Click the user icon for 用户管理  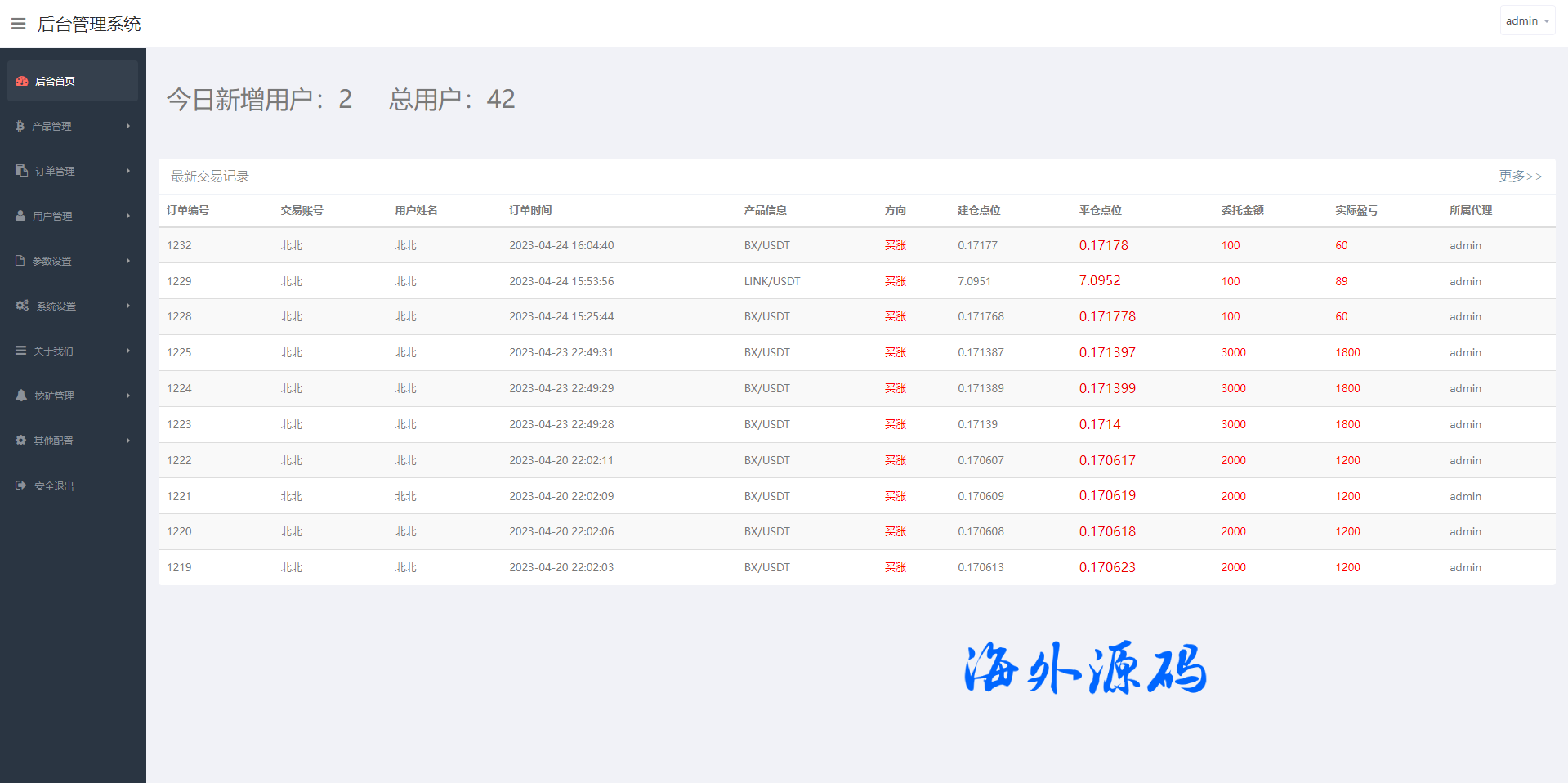[x=20, y=216]
